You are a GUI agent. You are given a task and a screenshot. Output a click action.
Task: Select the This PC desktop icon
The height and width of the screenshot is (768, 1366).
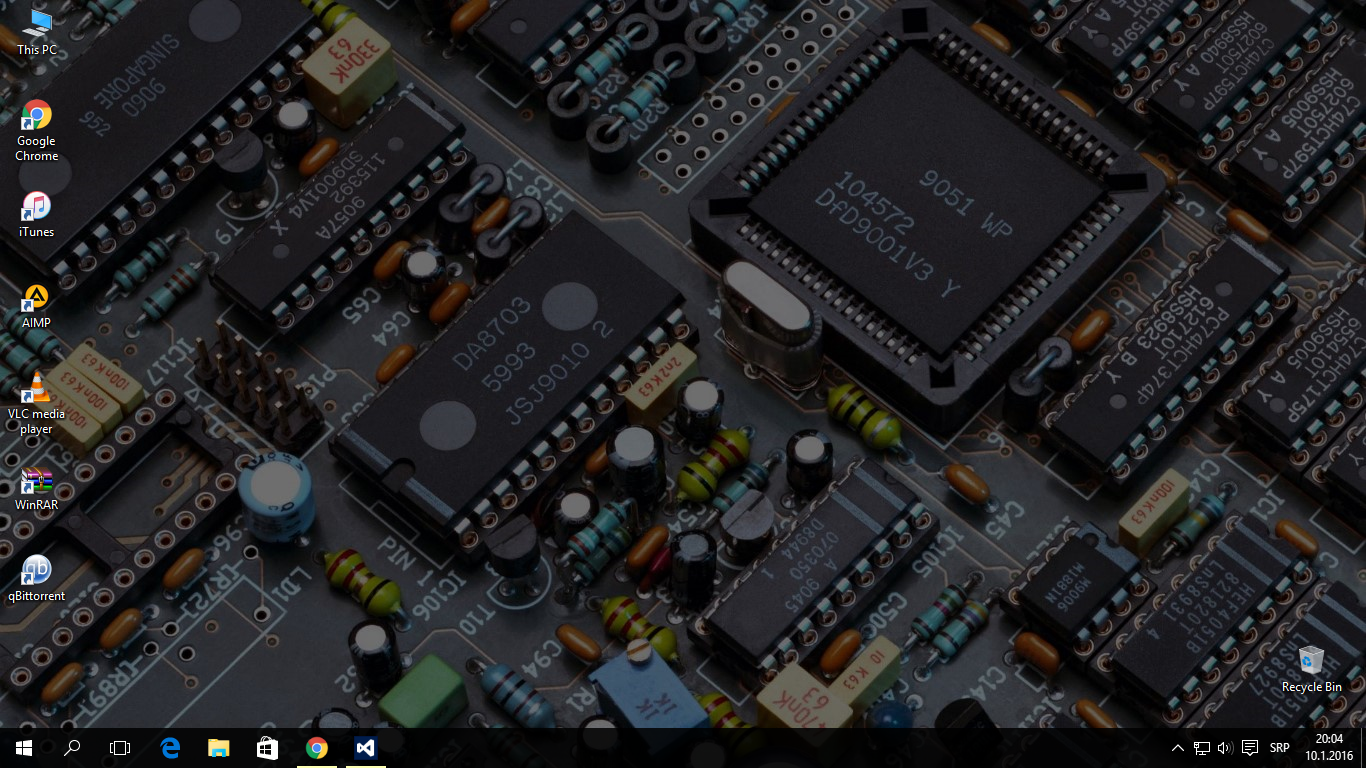tap(37, 32)
